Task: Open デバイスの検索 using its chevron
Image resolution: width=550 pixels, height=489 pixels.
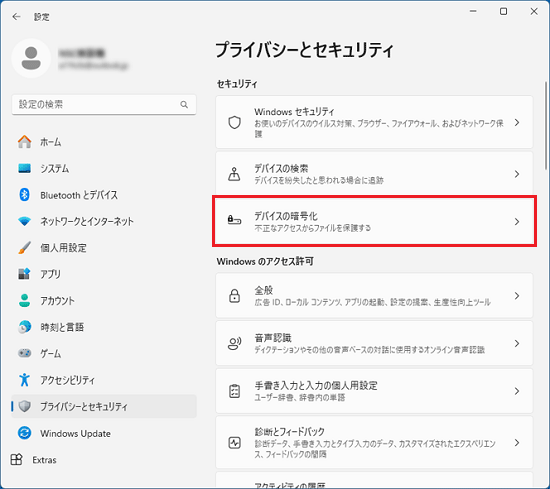Action: 517,174
